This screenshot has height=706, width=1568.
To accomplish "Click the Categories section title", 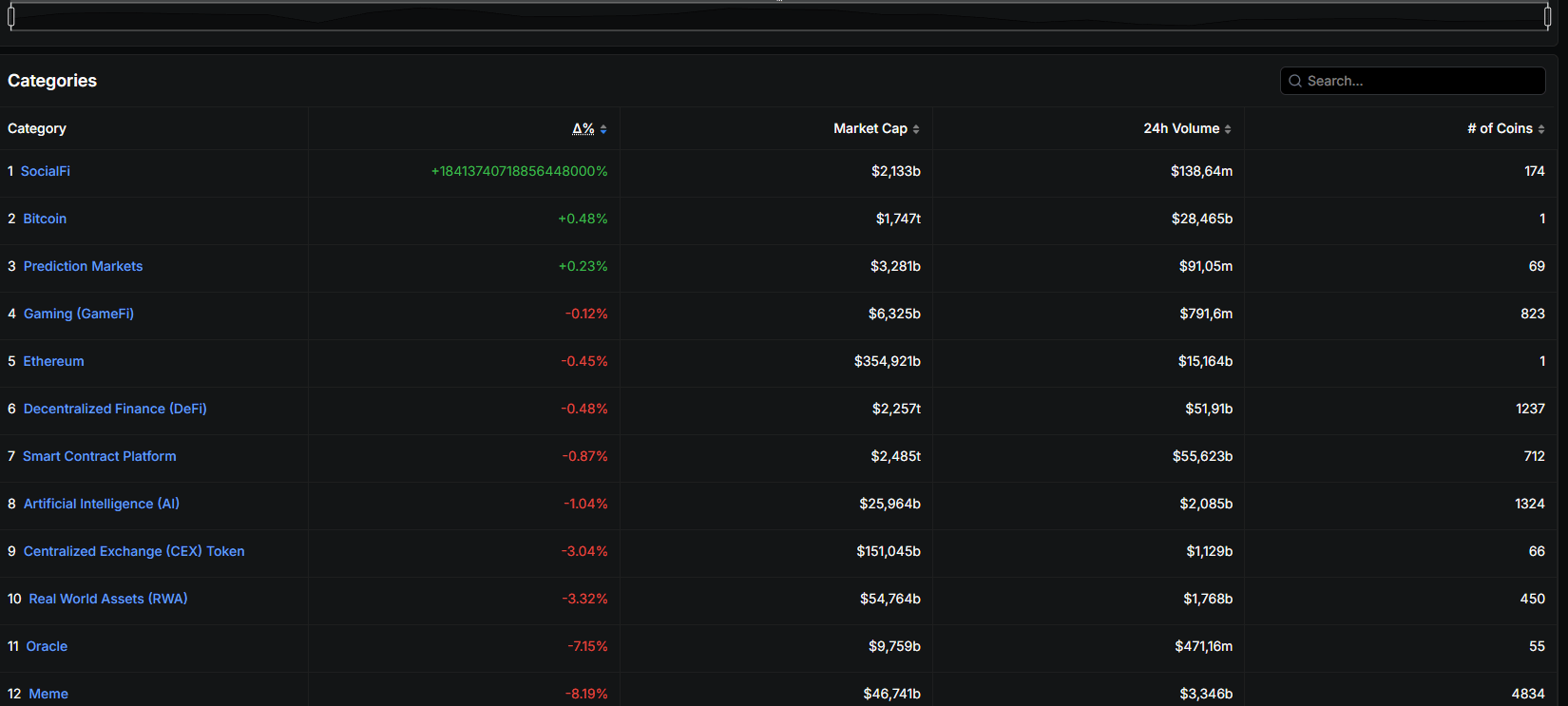I will tap(52, 81).
